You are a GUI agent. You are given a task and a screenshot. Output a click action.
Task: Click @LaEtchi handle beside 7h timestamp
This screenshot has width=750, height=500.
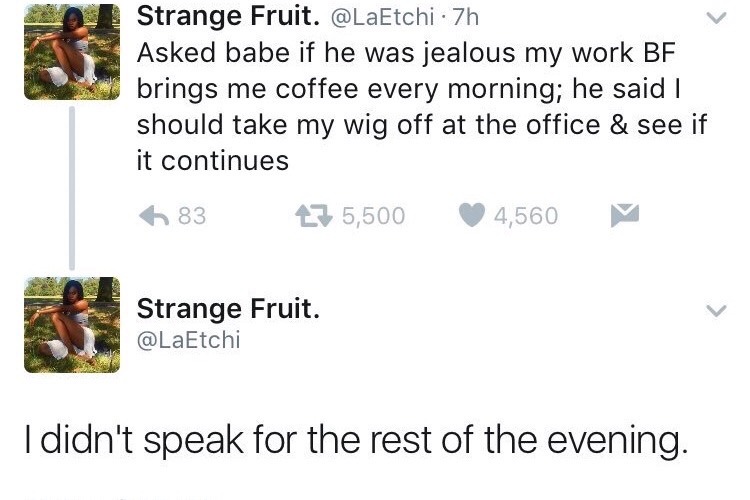(383, 17)
